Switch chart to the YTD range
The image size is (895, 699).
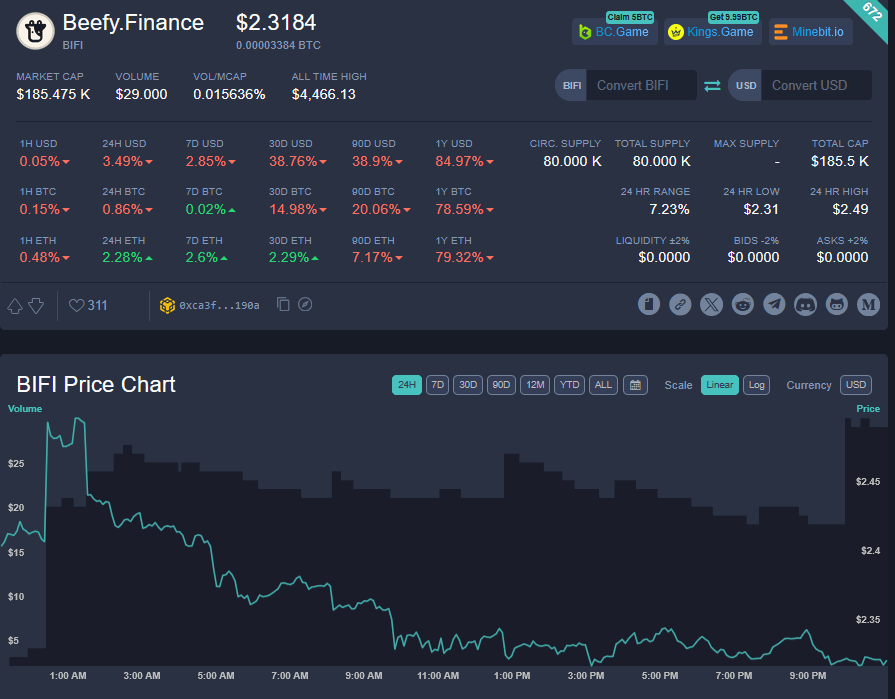pos(569,385)
